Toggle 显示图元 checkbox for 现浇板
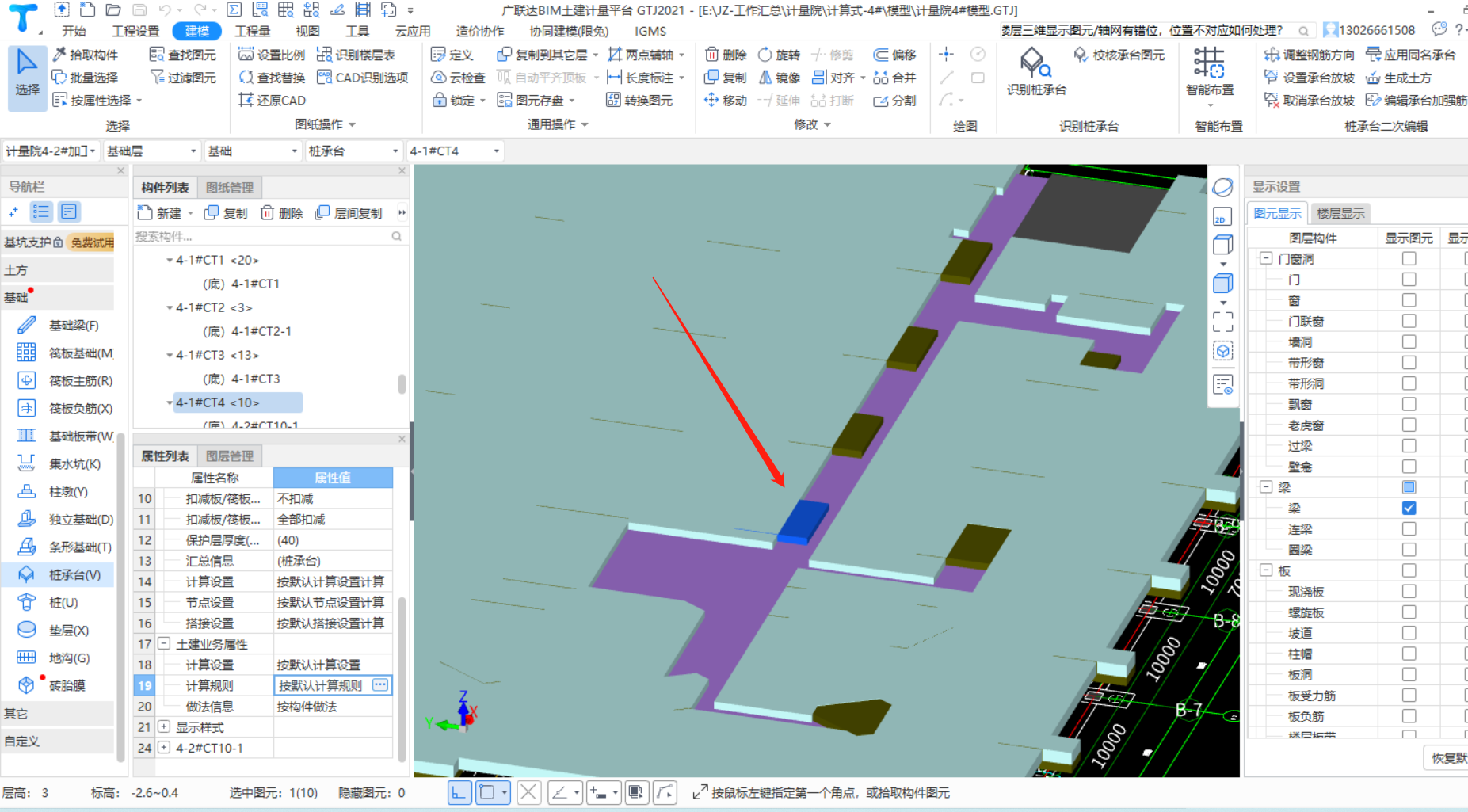1468x812 pixels. pos(1409,591)
